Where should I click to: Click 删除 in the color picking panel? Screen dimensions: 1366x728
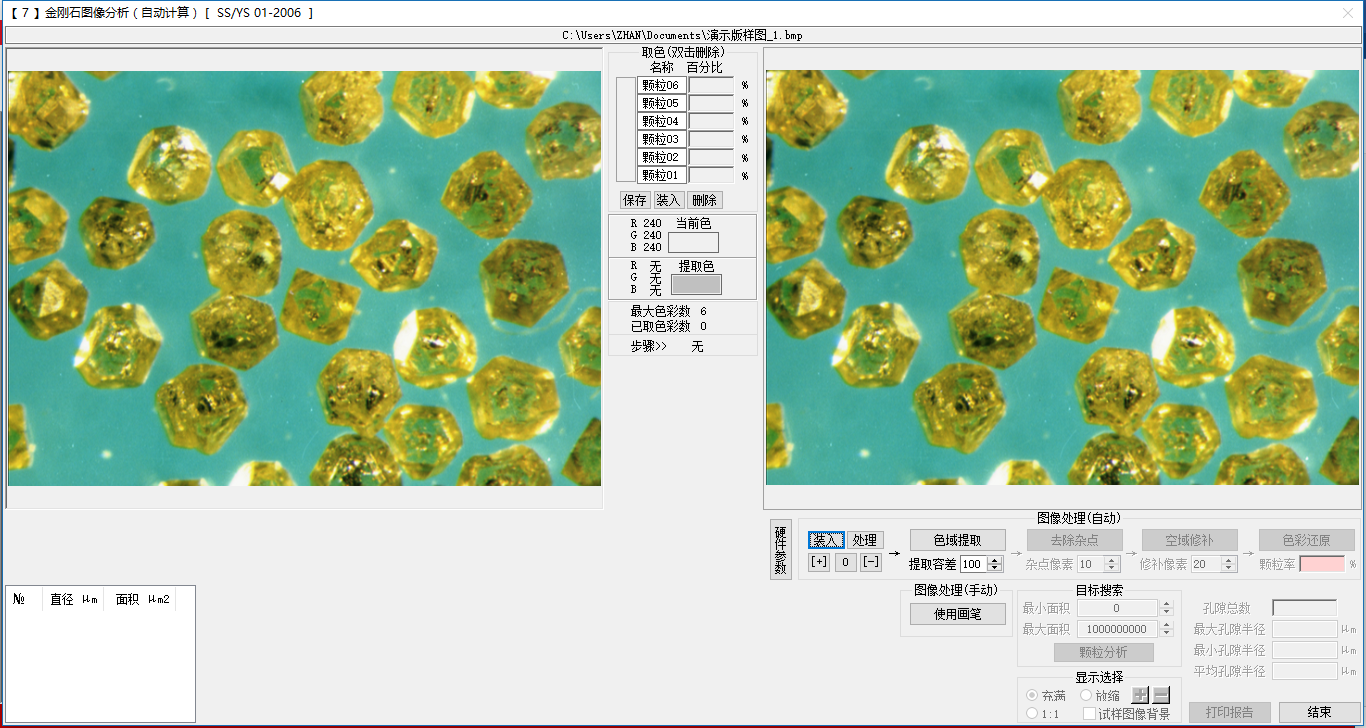704,200
